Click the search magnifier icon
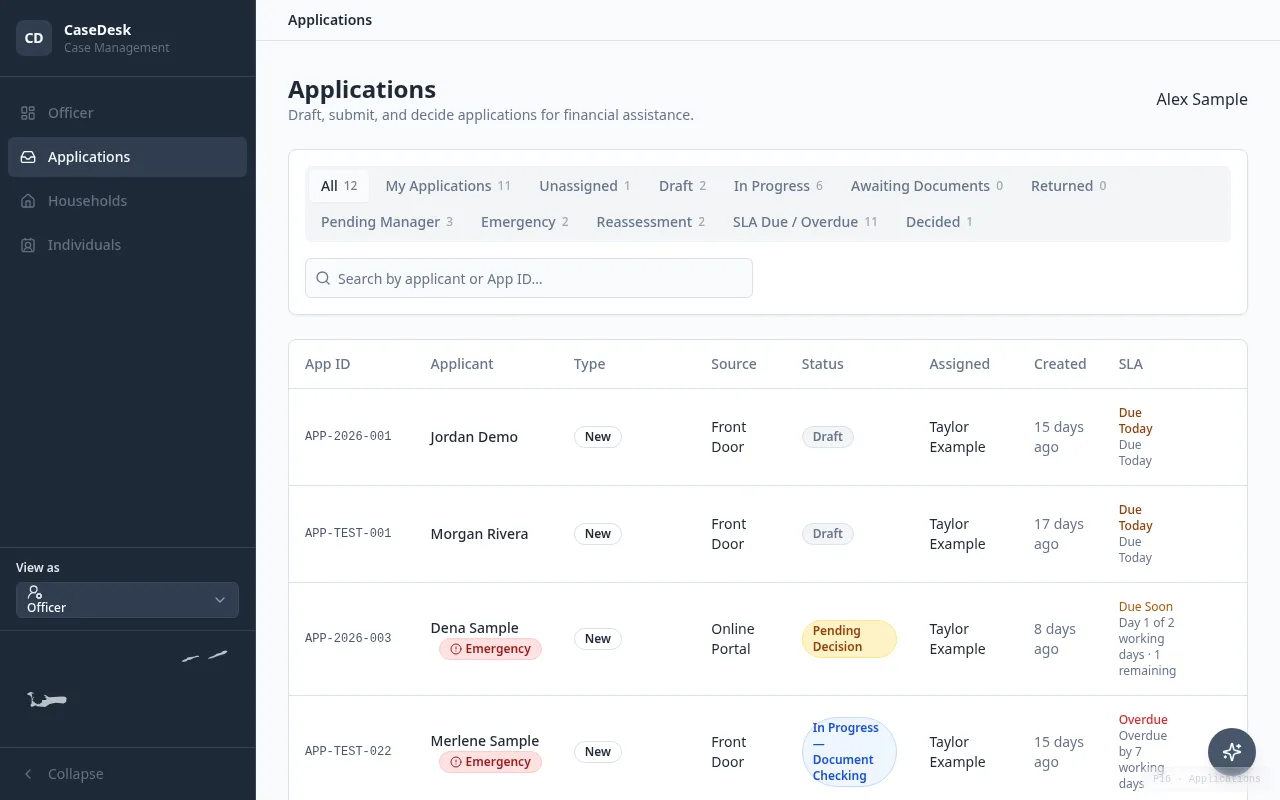Image resolution: width=1280 pixels, height=800 pixels. coord(323,278)
